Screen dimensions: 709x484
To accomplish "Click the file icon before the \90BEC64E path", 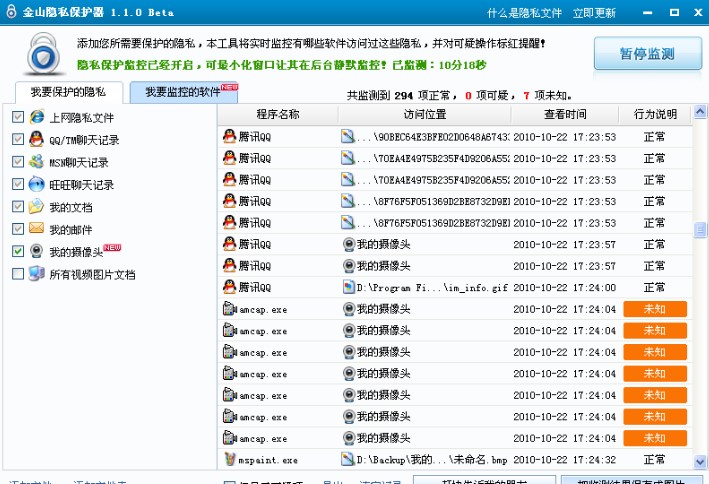I will tap(348, 136).
